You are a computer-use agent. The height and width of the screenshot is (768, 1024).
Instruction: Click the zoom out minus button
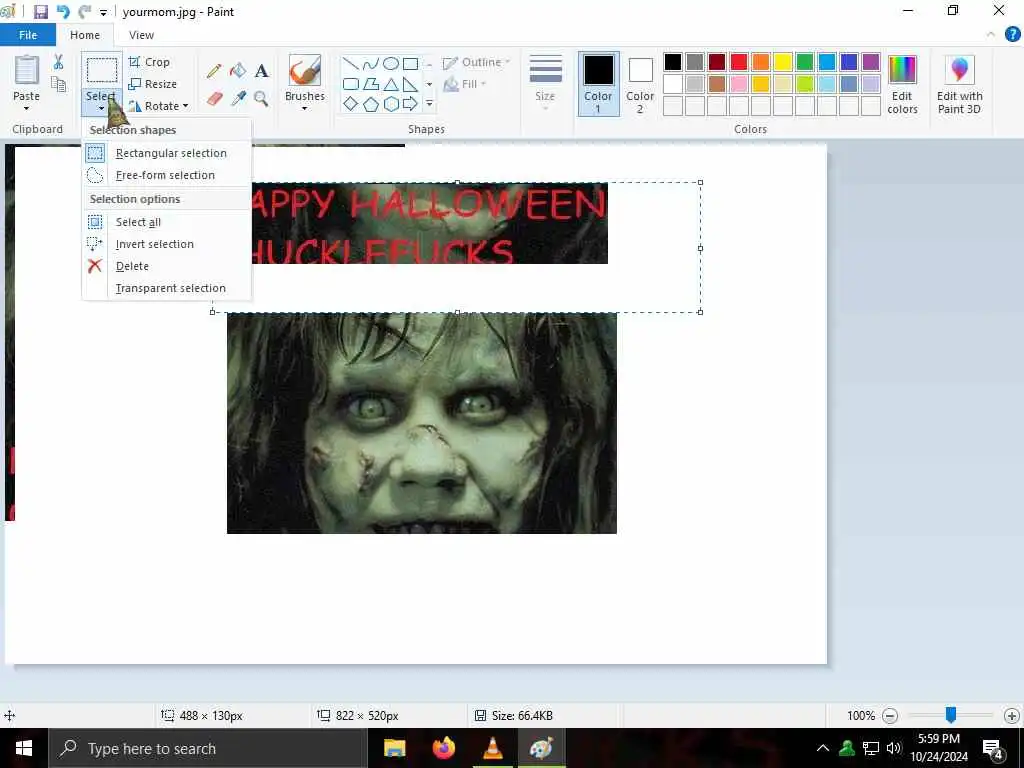tap(889, 716)
